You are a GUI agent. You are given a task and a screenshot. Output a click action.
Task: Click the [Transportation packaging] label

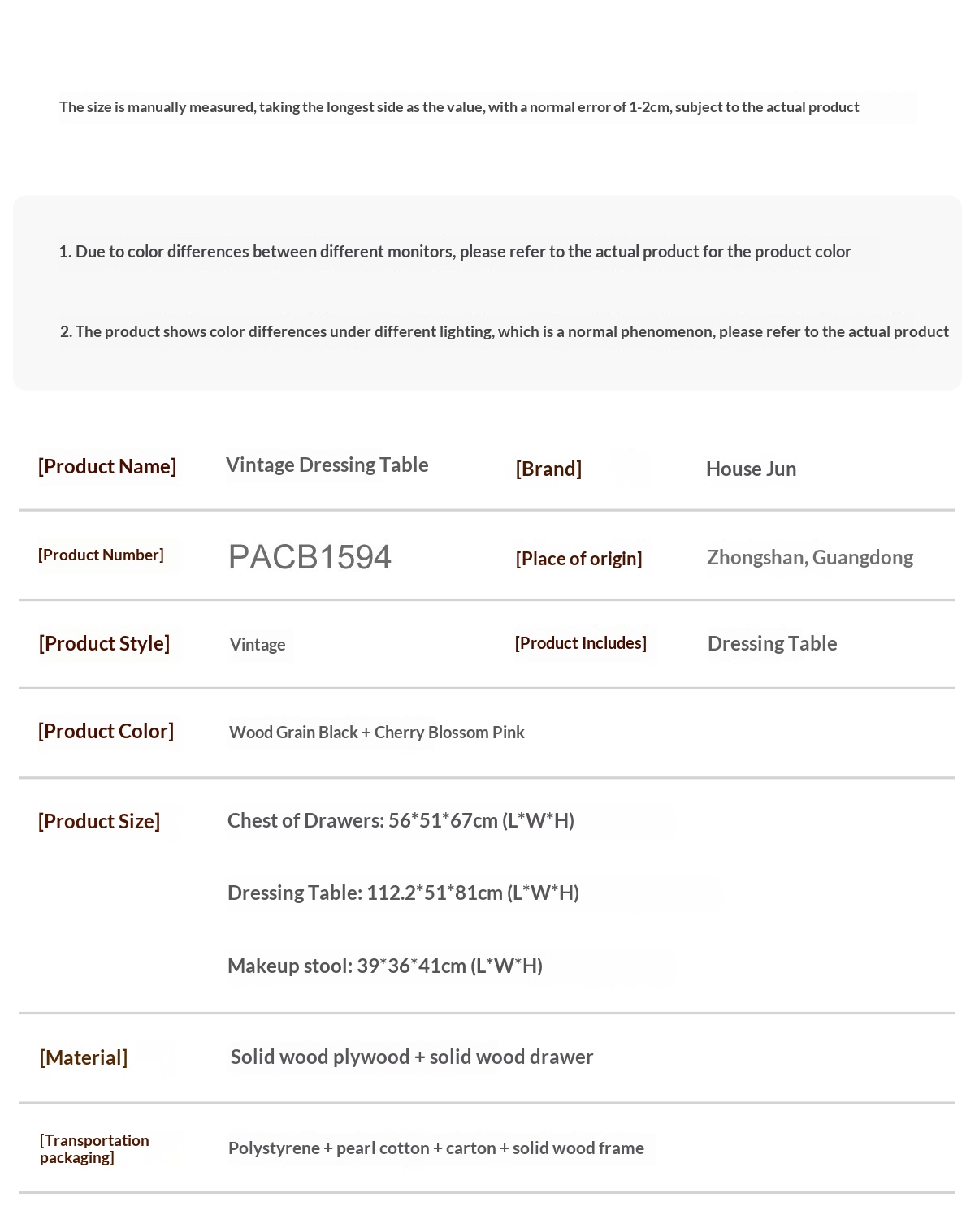point(94,1149)
